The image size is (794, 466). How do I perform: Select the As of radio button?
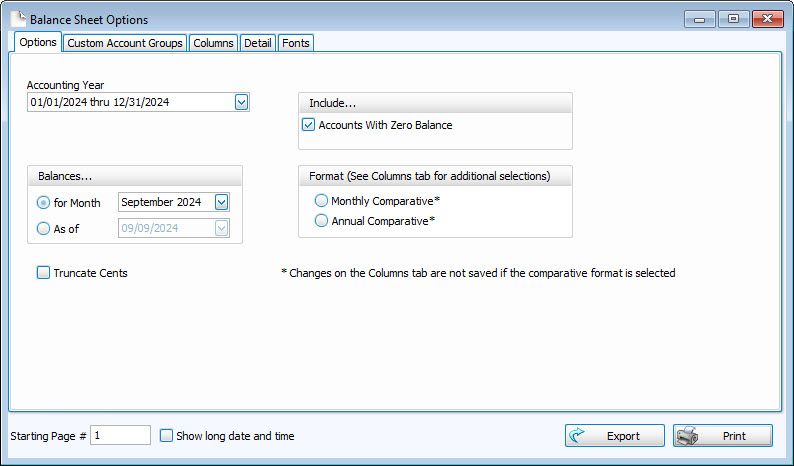pyautogui.click(x=44, y=228)
